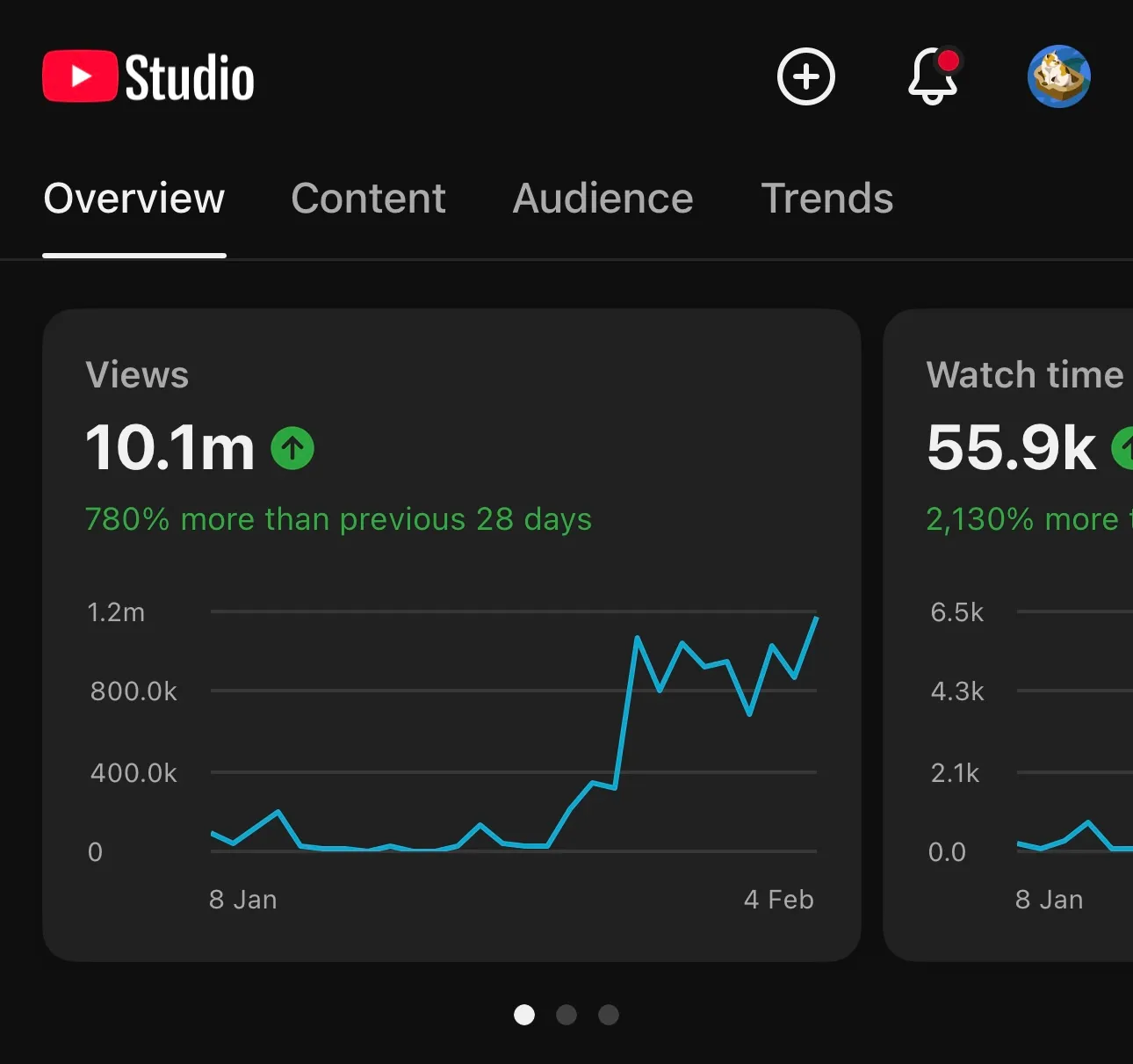Tap the Views card title
The width and height of the screenshot is (1133, 1064).
pyautogui.click(x=137, y=375)
